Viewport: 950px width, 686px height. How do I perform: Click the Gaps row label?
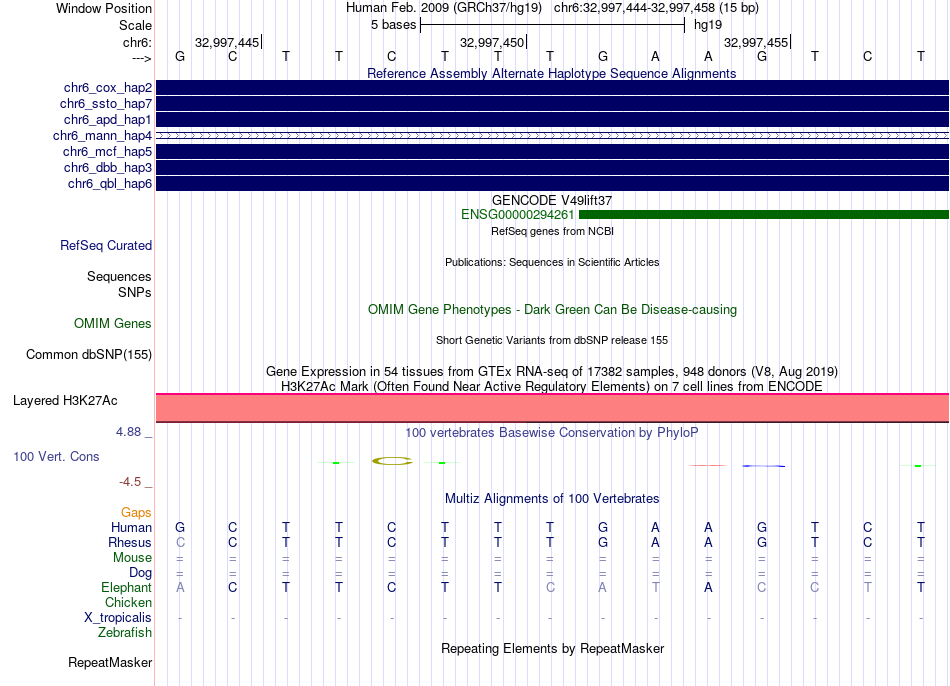[136, 513]
